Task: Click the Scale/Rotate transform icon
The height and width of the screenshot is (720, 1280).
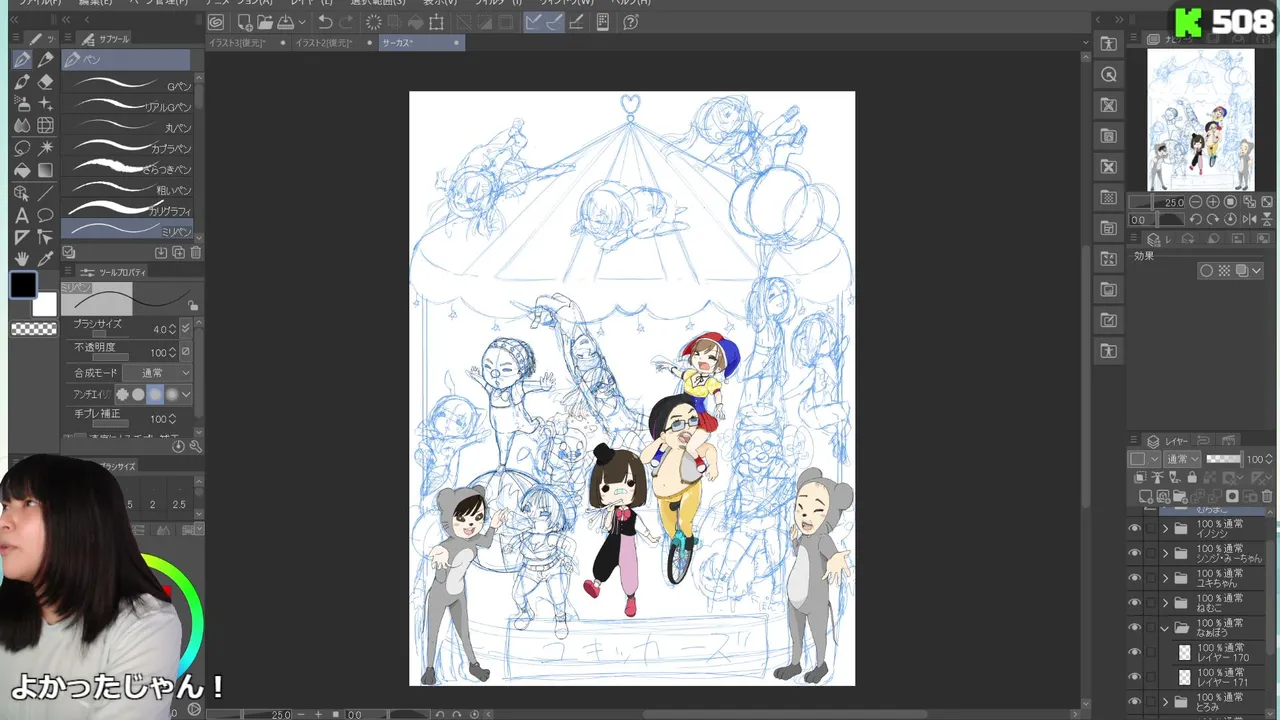Action: 436,22
